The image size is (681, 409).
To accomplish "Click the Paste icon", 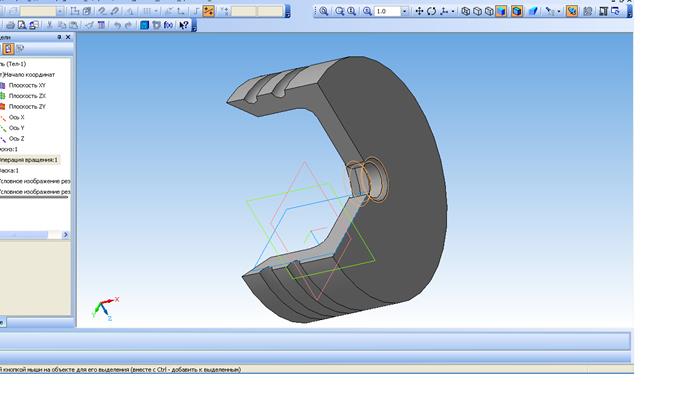I will pyautogui.click(x=74, y=25).
